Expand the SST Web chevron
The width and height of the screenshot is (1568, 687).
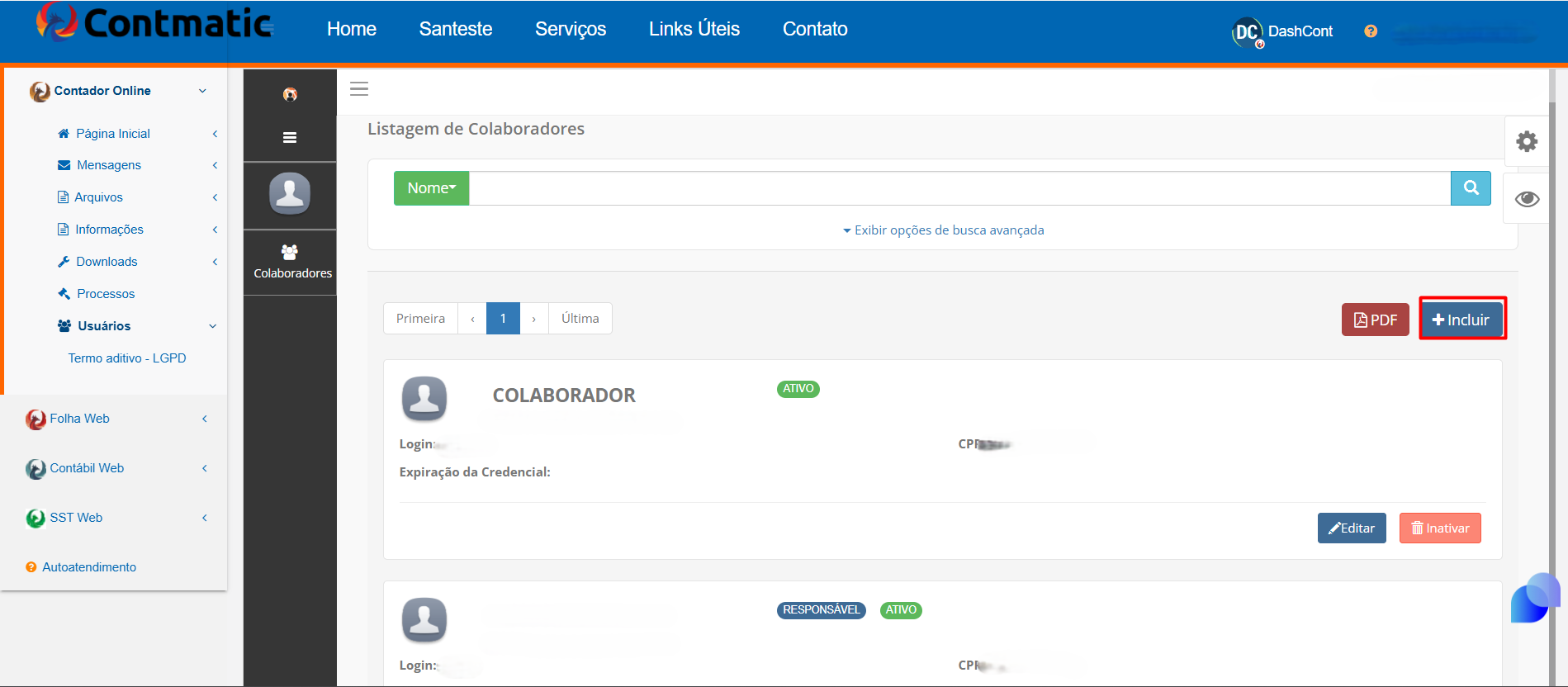pos(205,518)
